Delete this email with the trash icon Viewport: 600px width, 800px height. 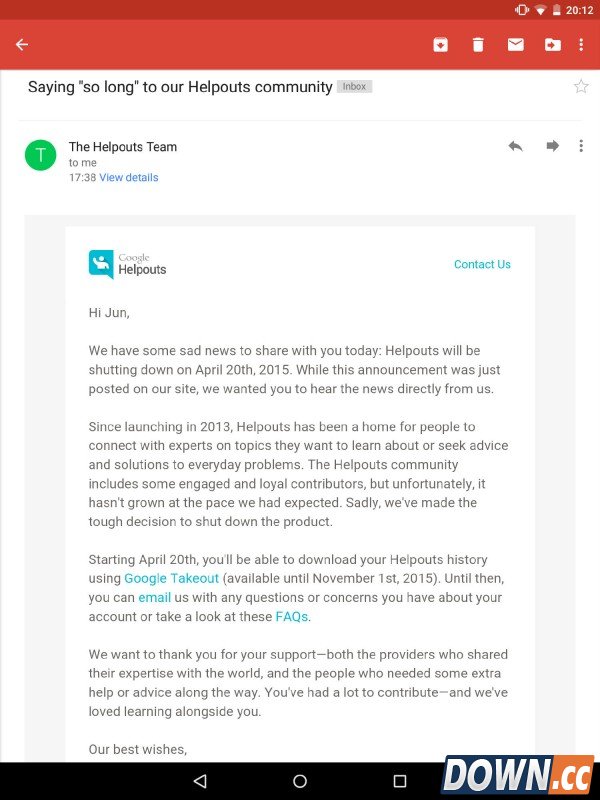click(x=478, y=45)
